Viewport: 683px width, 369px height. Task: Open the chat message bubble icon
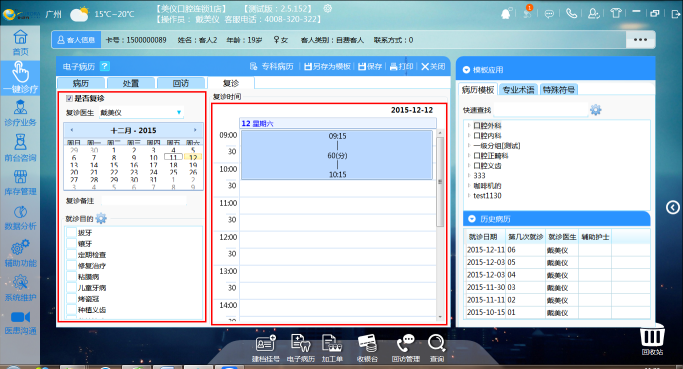[549, 14]
